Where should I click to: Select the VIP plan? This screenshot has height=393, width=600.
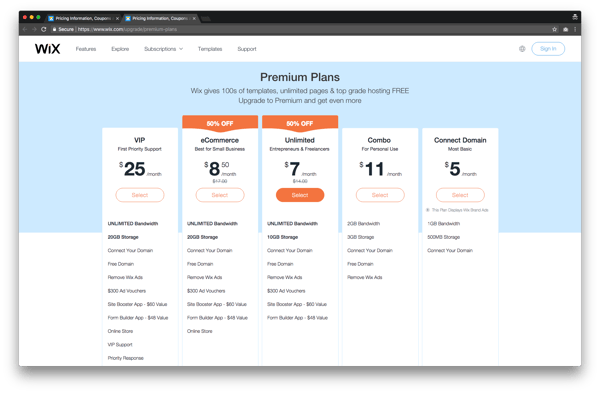[140, 195]
